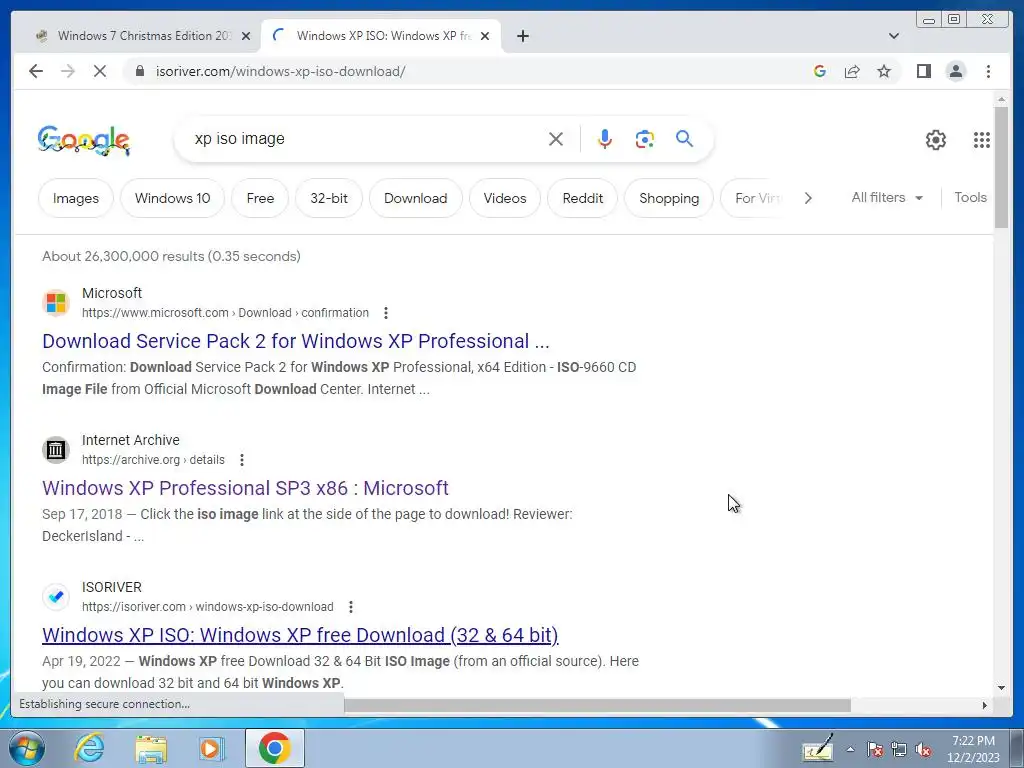
Task: Click the Google holiday logo
Action: click(84, 140)
